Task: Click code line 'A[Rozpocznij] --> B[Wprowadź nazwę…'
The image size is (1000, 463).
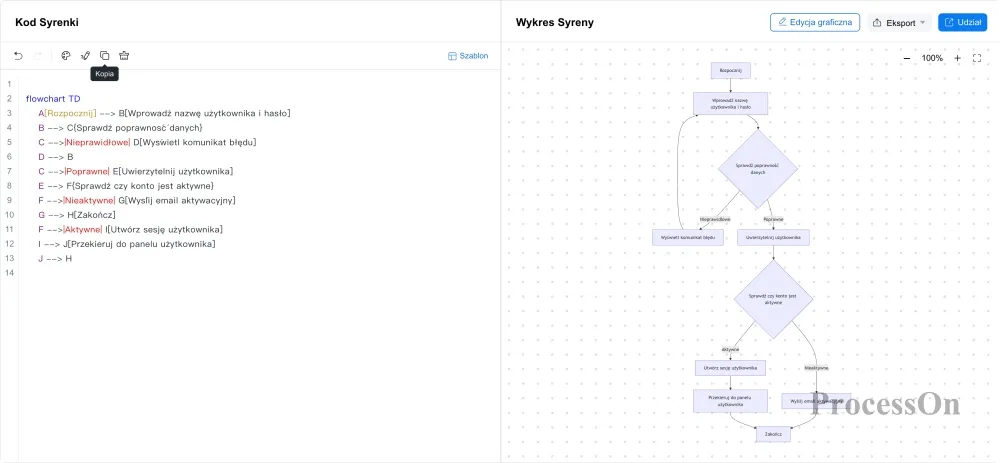Action: point(164,114)
